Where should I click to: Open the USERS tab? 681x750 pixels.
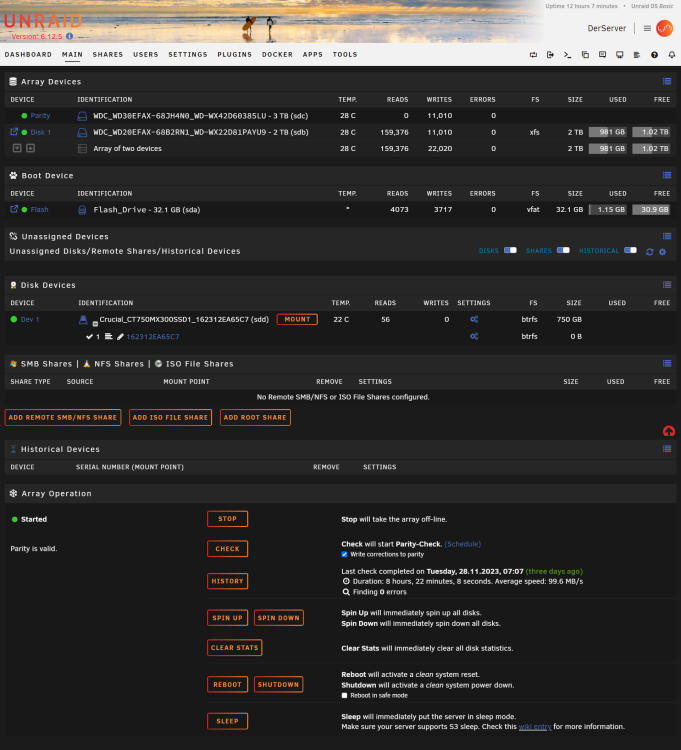pos(146,55)
